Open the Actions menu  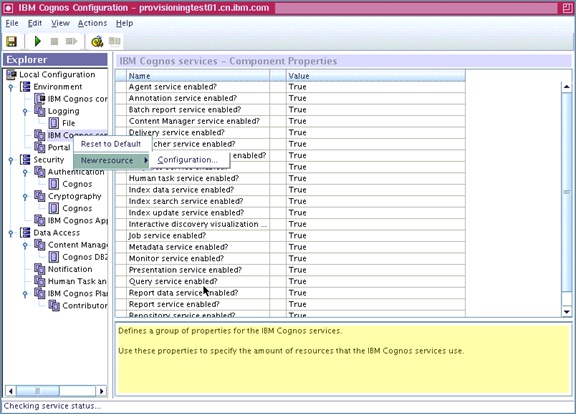pyautogui.click(x=92, y=23)
